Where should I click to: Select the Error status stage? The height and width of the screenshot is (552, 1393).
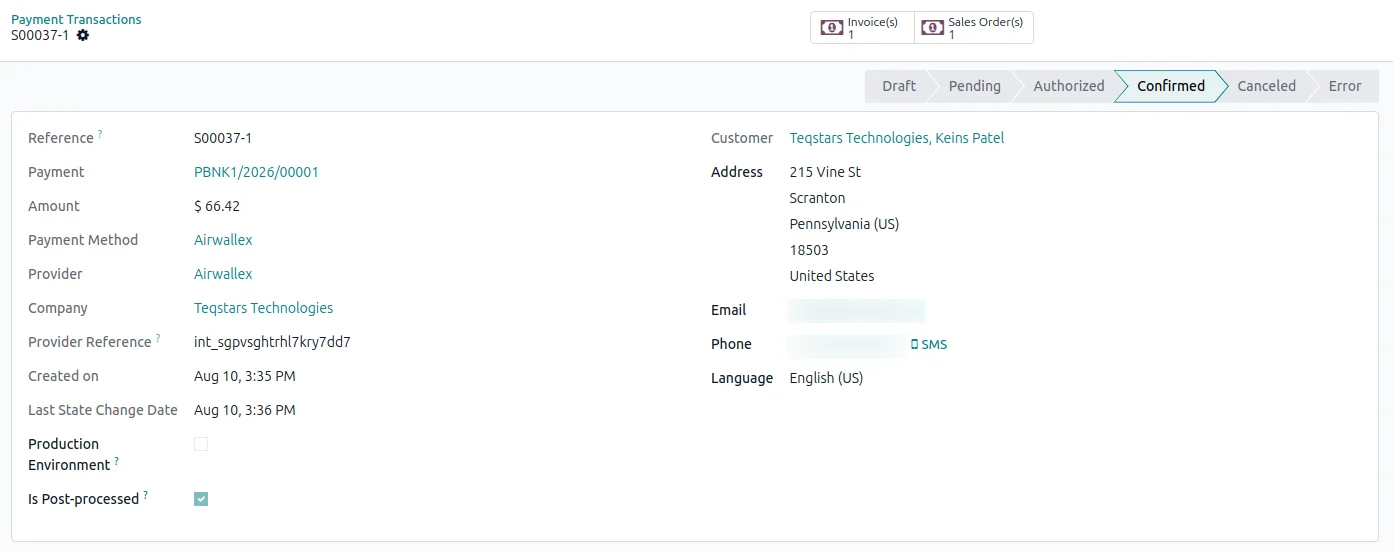pos(1344,86)
